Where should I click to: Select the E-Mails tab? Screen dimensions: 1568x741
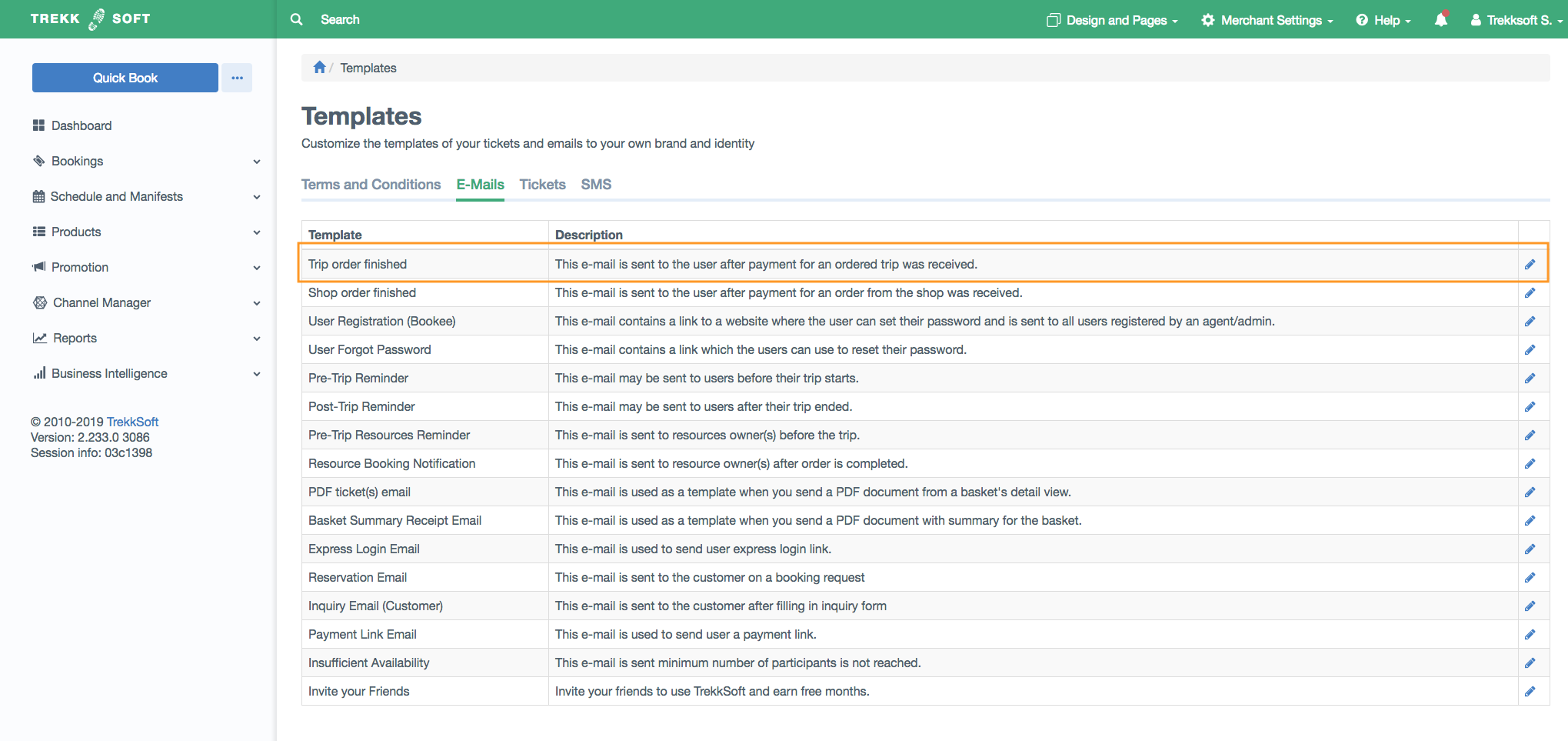[x=480, y=185]
